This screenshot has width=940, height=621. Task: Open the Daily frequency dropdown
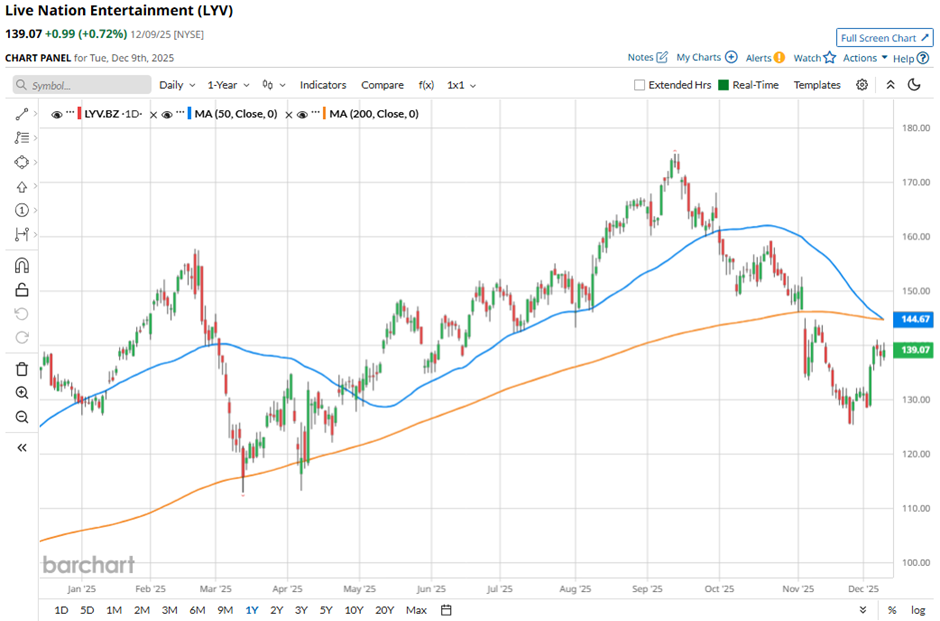pos(177,85)
